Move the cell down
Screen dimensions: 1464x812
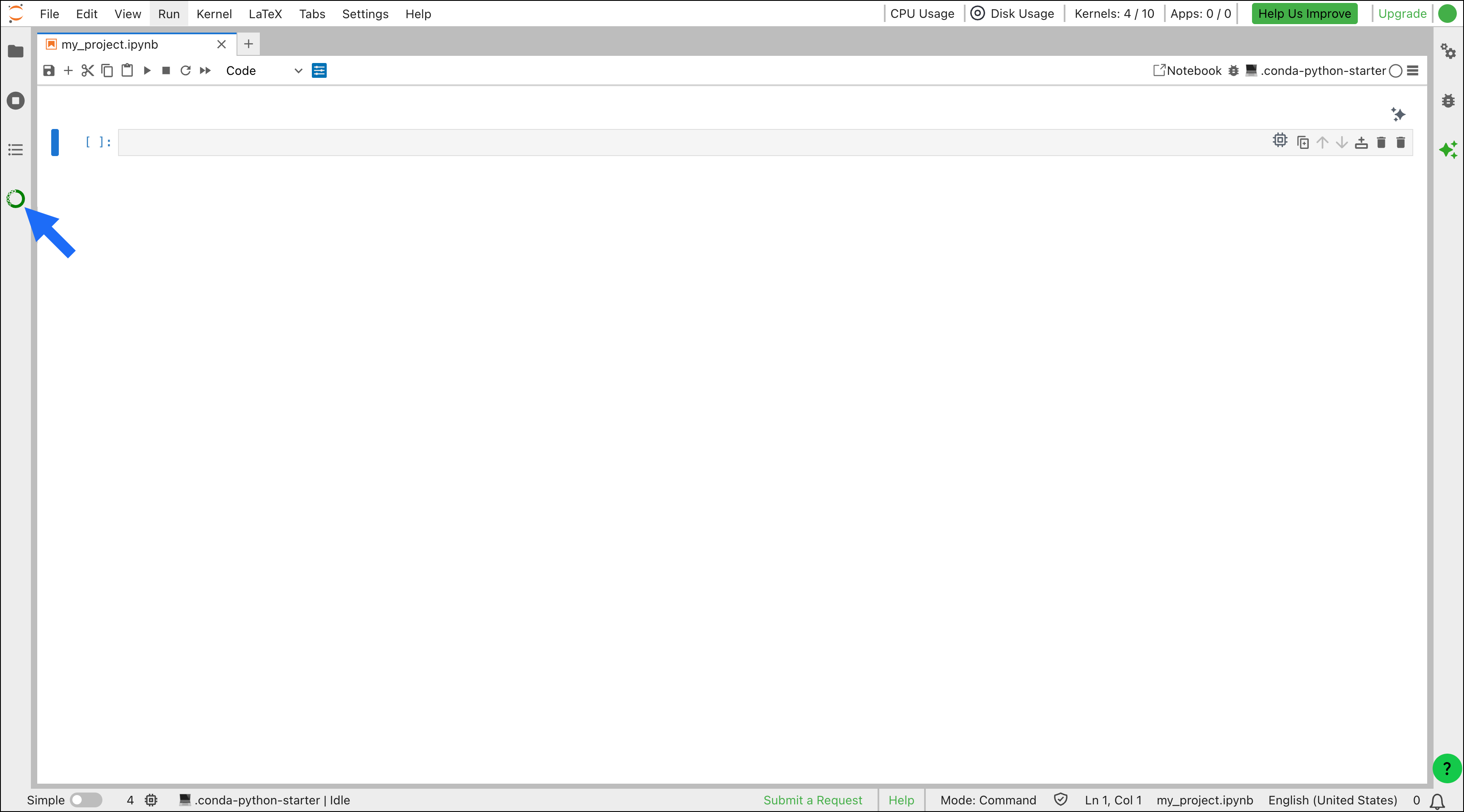[1341, 142]
